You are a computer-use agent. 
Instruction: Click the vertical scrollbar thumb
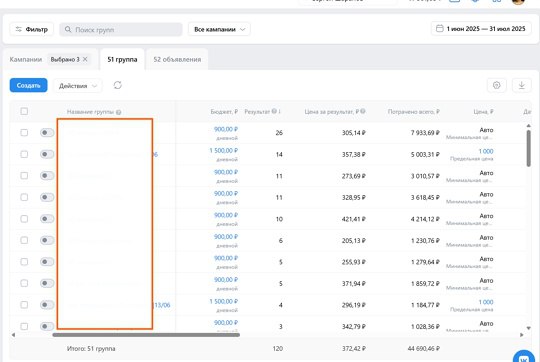point(529,148)
